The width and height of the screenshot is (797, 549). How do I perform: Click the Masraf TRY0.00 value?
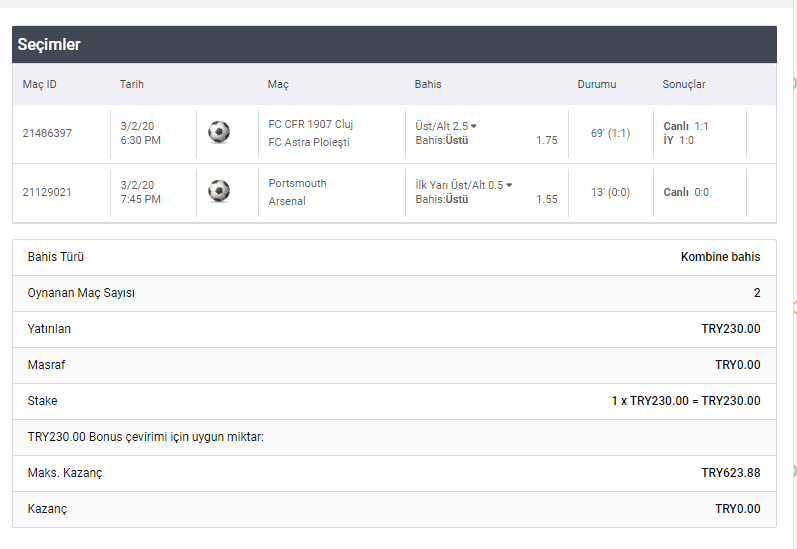(x=738, y=365)
